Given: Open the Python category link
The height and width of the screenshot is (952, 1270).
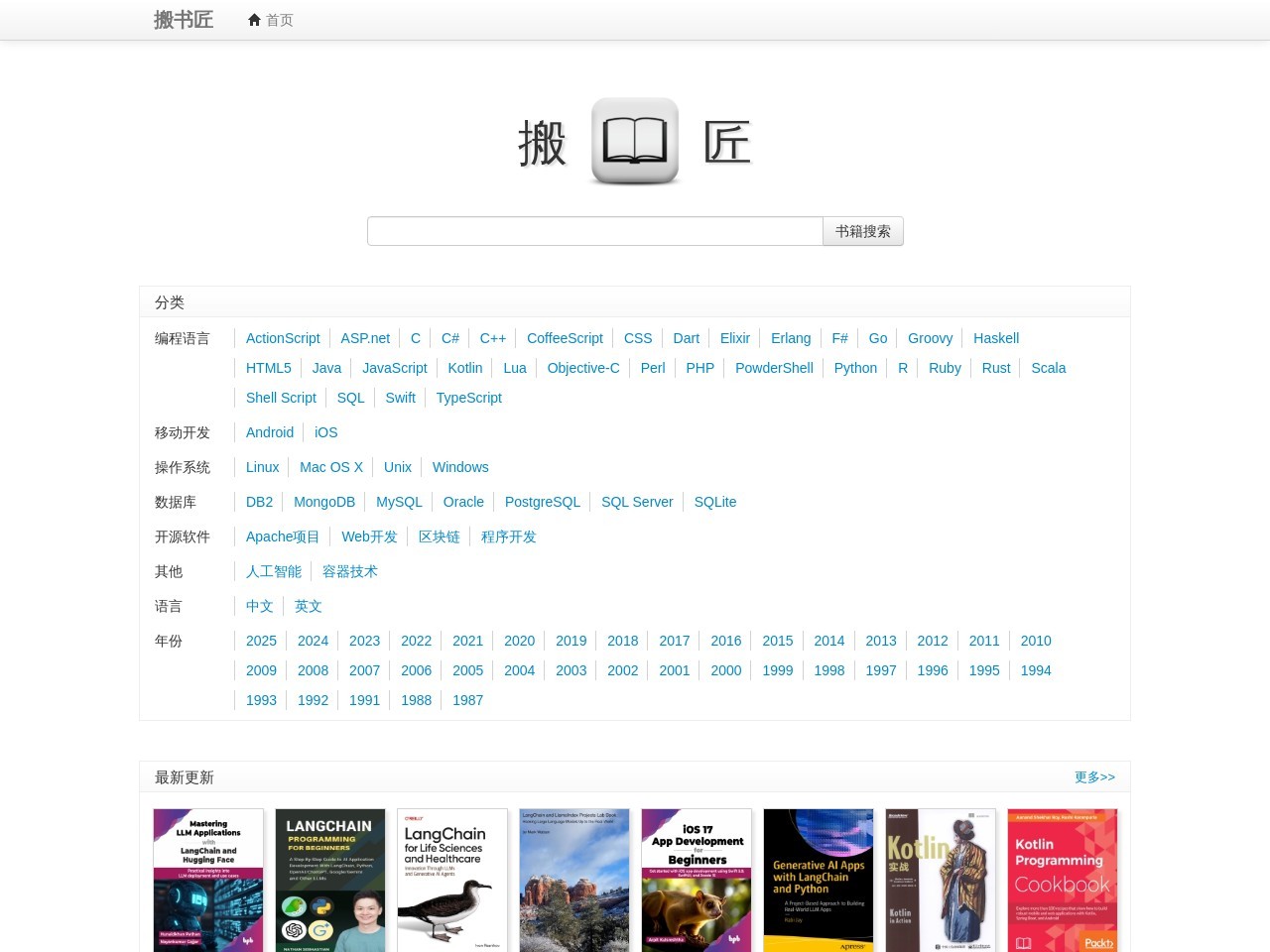Looking at the screenshot, I should [x=855, y=368].
